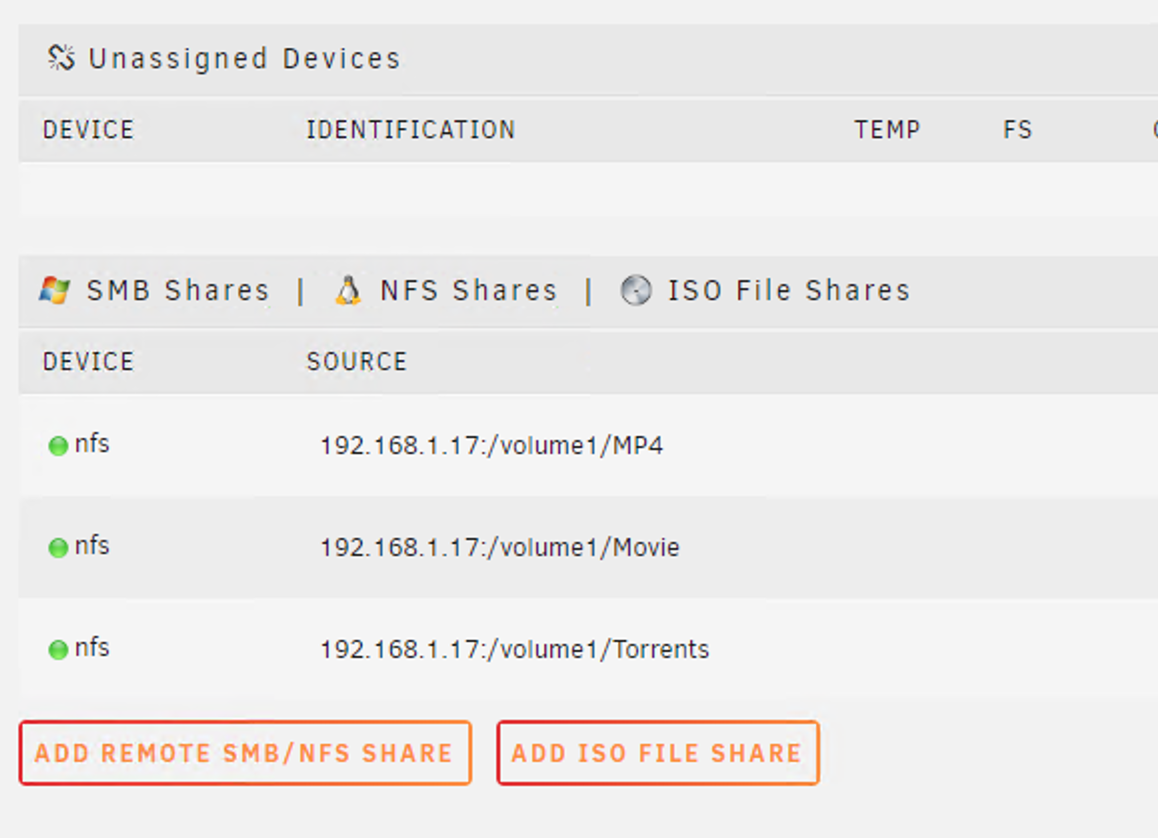The image size is (1158, 838).
Task: Select the SMB Shares heading
Action: click(178, 291)
